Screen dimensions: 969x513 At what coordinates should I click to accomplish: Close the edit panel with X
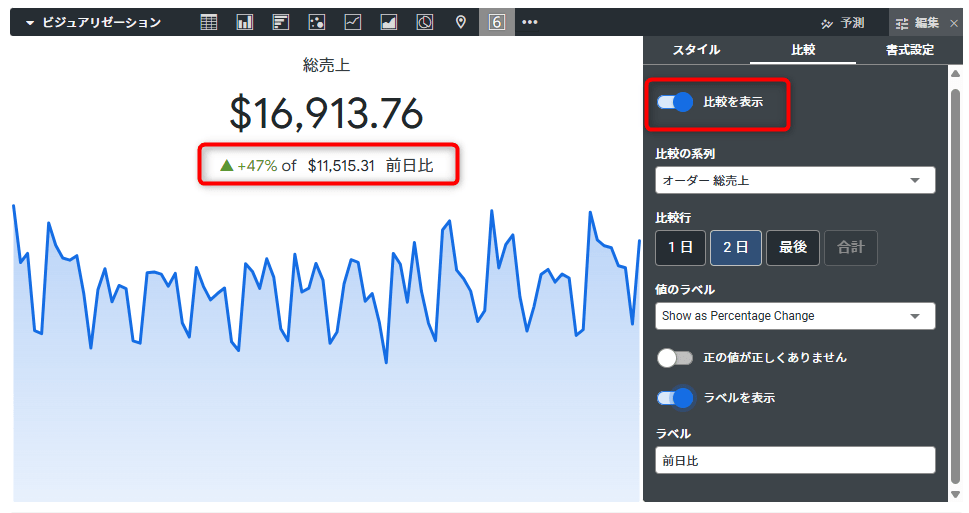[x=954, y=23]
